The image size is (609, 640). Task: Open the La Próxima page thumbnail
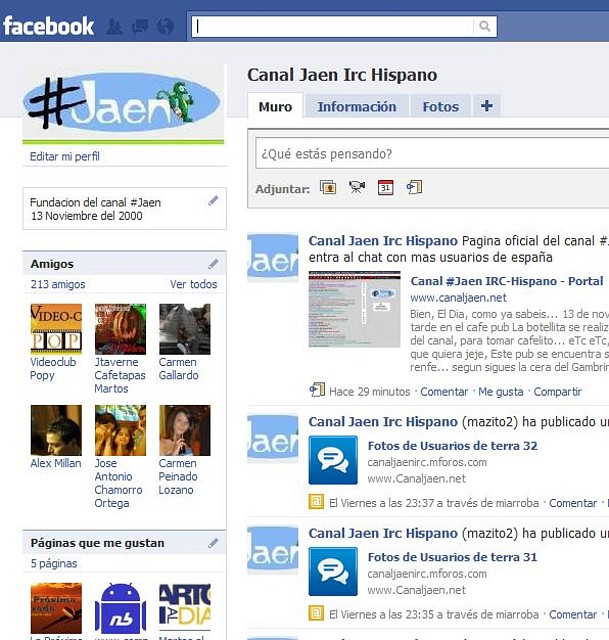[x=56, y=608]
